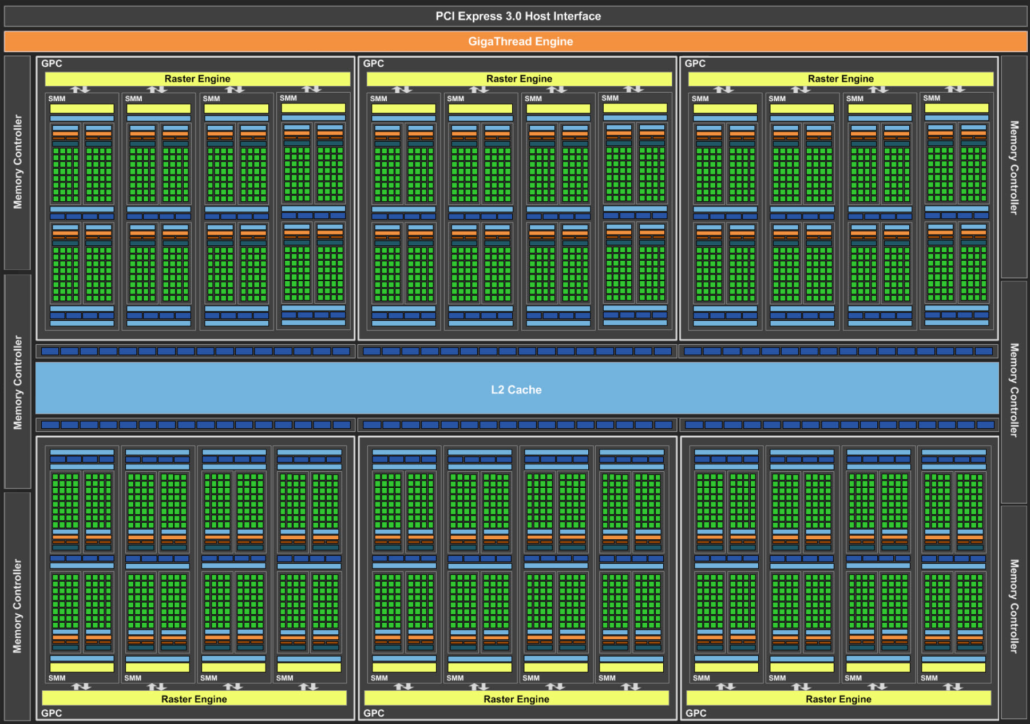Image resolution: width=1030 pixels, height=724 pixels.
Task: Click the GPC label of bottom-right cluster
Action: (696, 713)
